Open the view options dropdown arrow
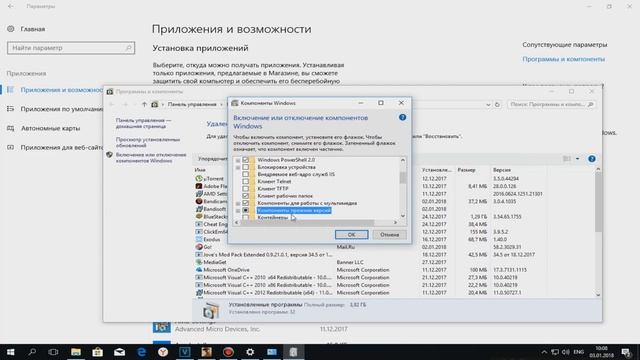Image resolution: width=640 pixels, height=360 pixels. click(577, 159)
